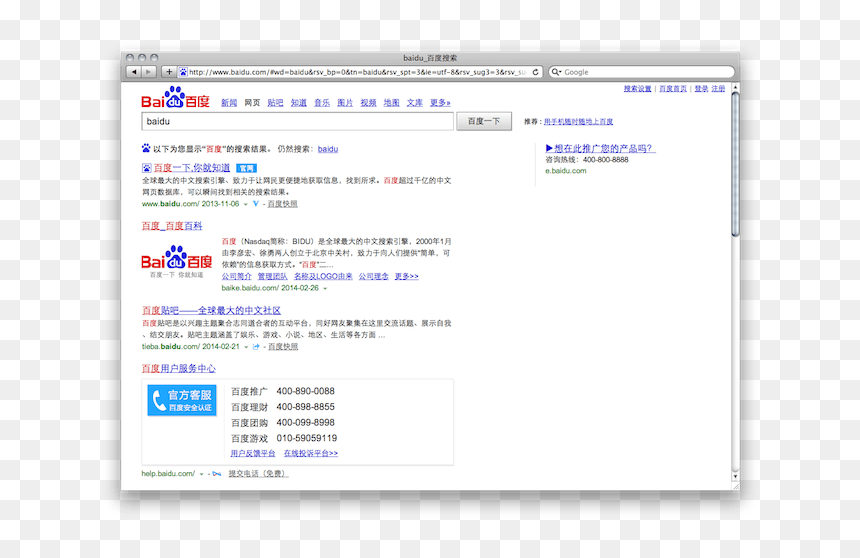
Task: Click the Baidu logo thumbnail in 百度百科 result
Action: click(x=177, y=262)
